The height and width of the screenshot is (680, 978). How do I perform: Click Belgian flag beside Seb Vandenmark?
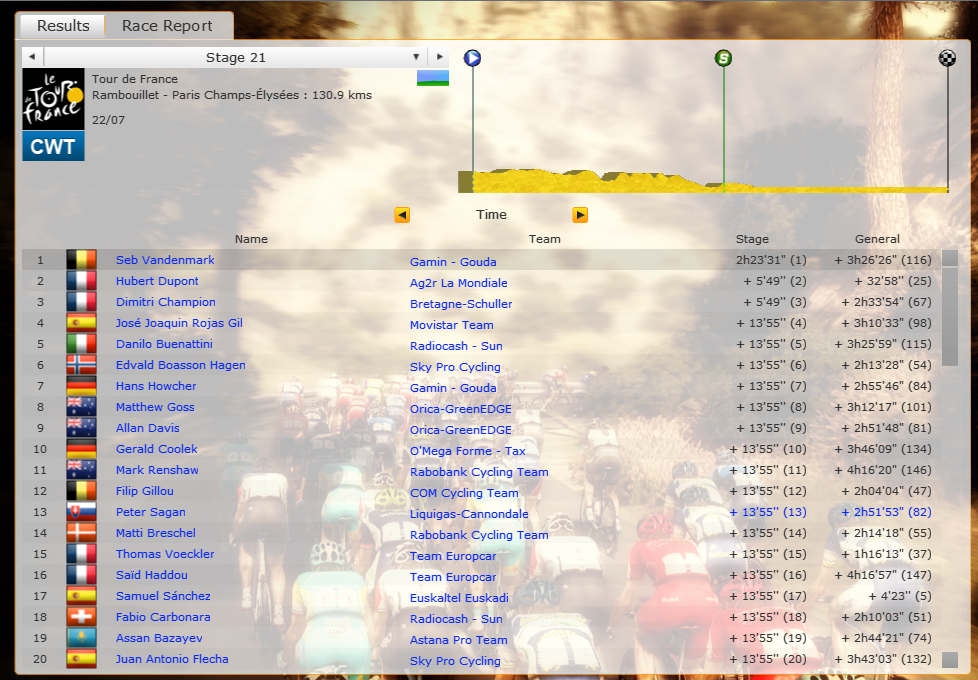coord(82,260)
